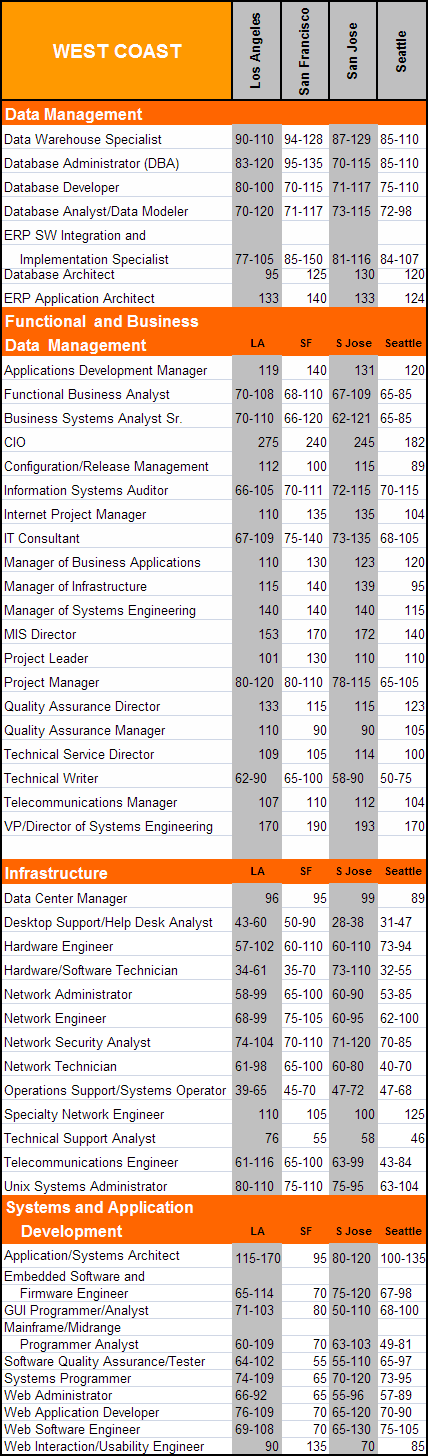This screenshot has width=428, height=1456.
Task: Click the Infrastructure section header
Action: (x=56, y=873)
